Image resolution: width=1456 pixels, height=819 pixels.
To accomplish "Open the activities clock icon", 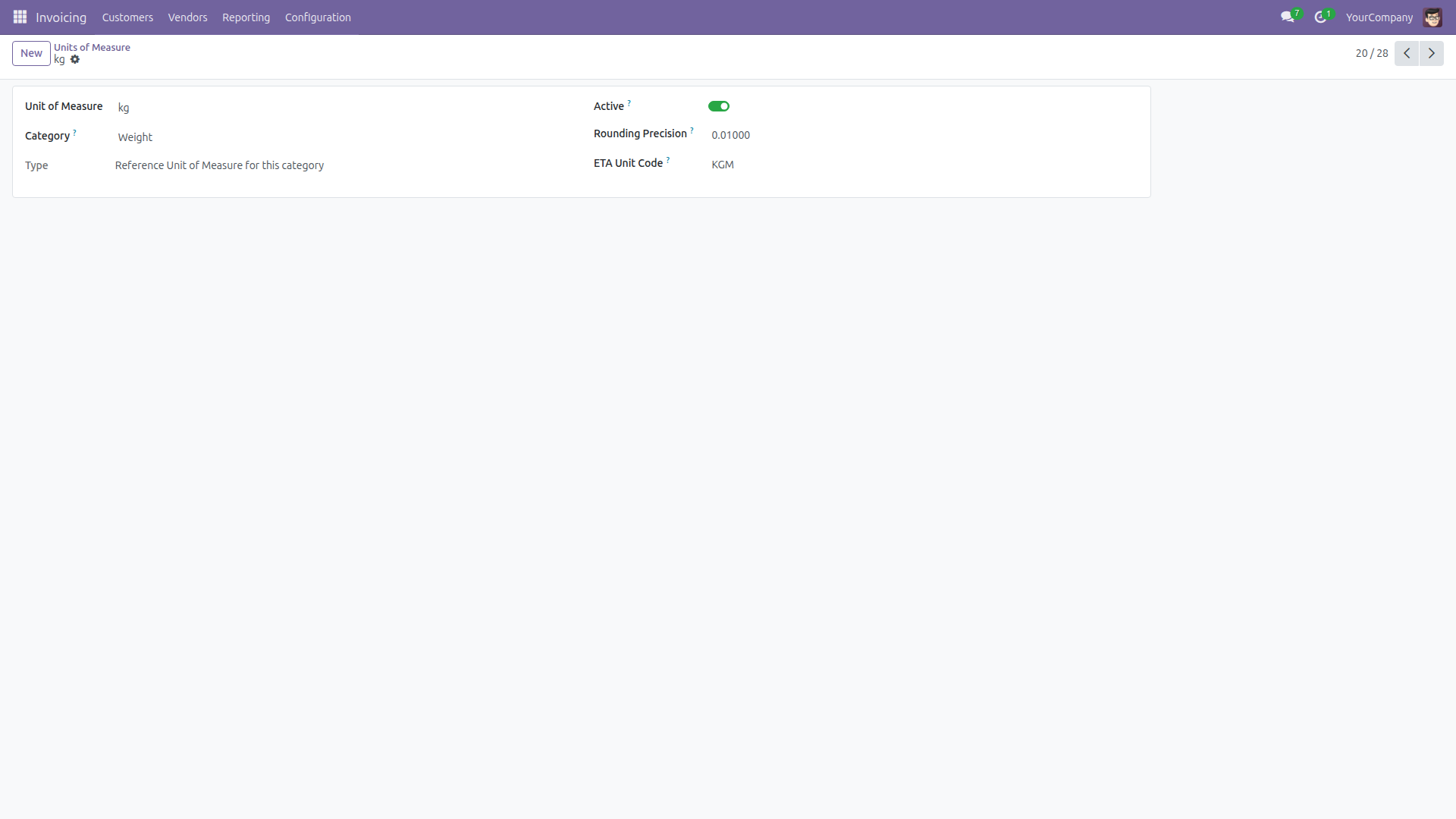I will coord(1320,17).
